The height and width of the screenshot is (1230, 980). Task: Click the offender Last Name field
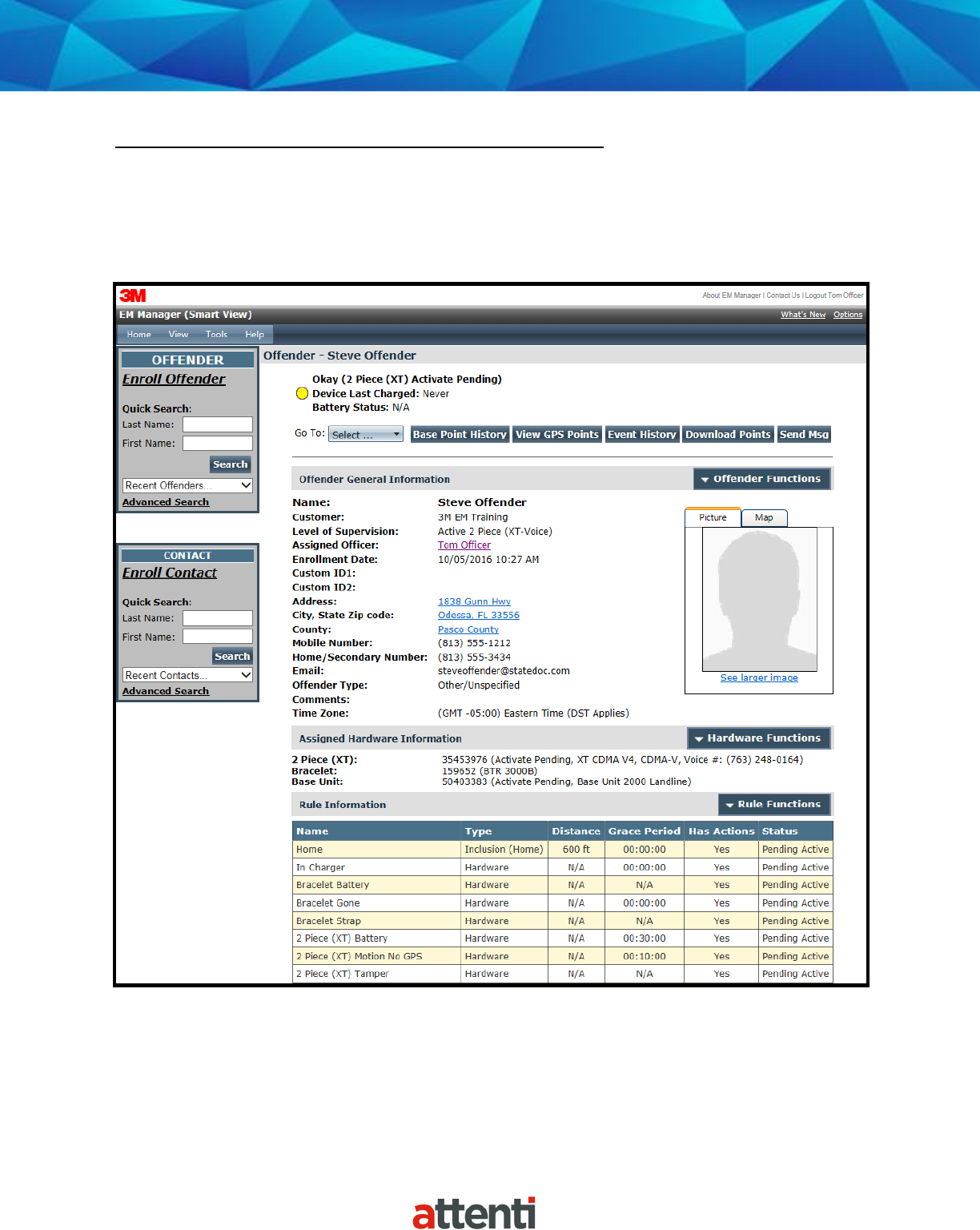coord(218,424)
